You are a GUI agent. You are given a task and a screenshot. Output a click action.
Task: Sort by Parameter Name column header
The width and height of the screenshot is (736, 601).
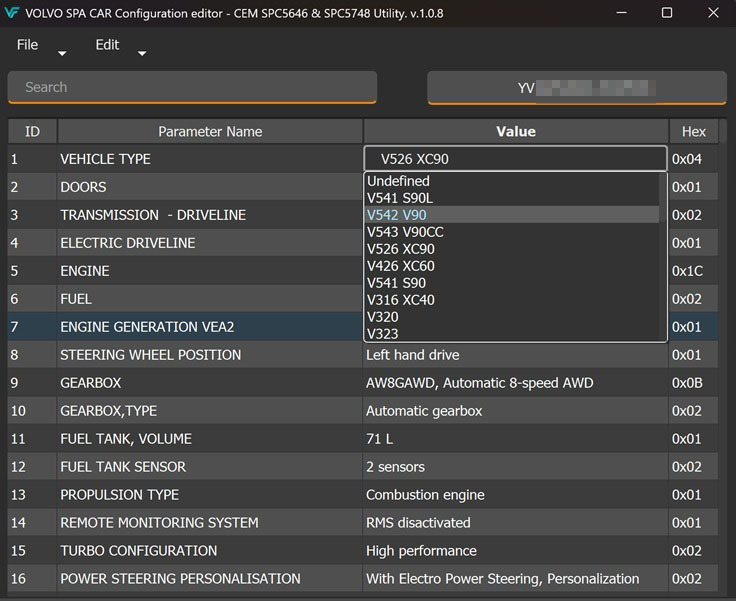210,131
